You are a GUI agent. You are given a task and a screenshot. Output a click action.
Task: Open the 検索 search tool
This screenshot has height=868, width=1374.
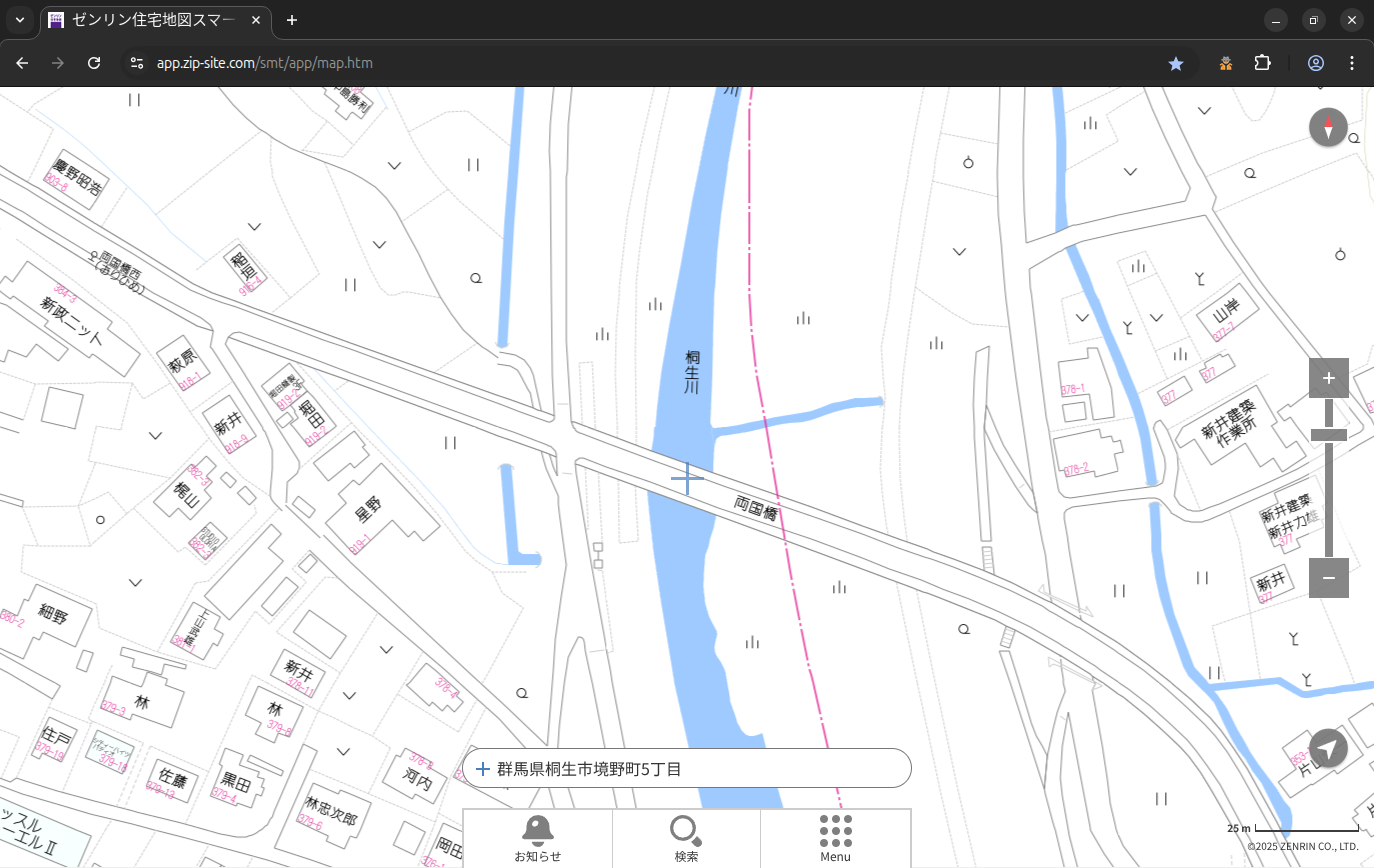[686, 838]
